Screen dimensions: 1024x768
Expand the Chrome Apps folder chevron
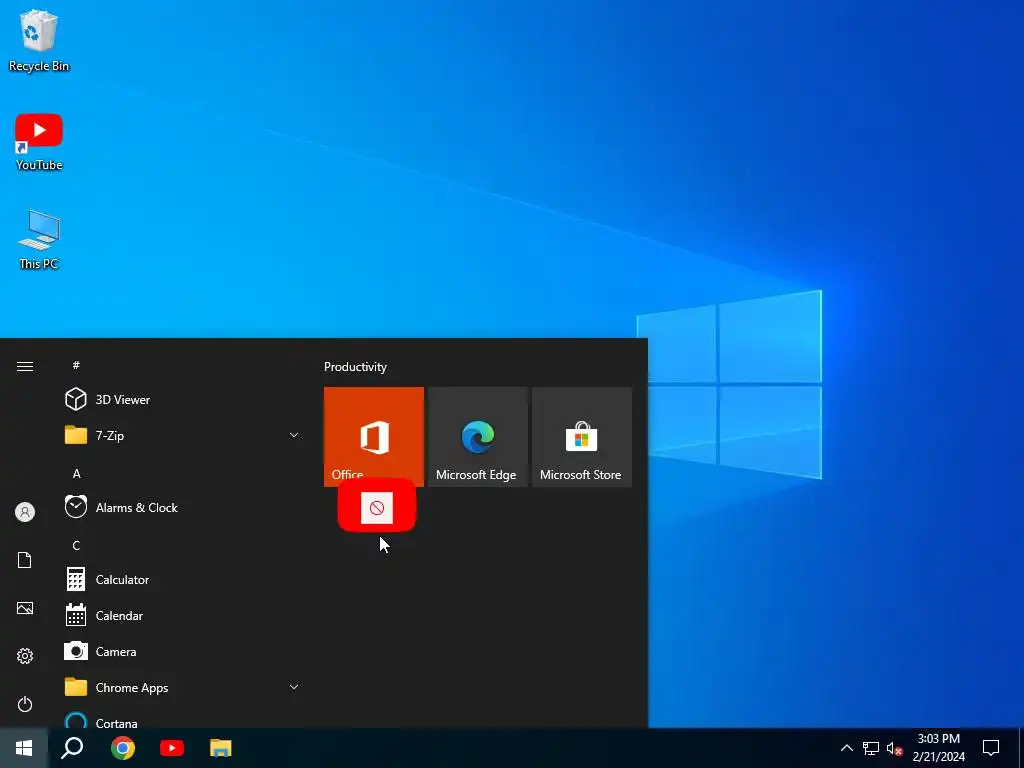pos(294,687)
